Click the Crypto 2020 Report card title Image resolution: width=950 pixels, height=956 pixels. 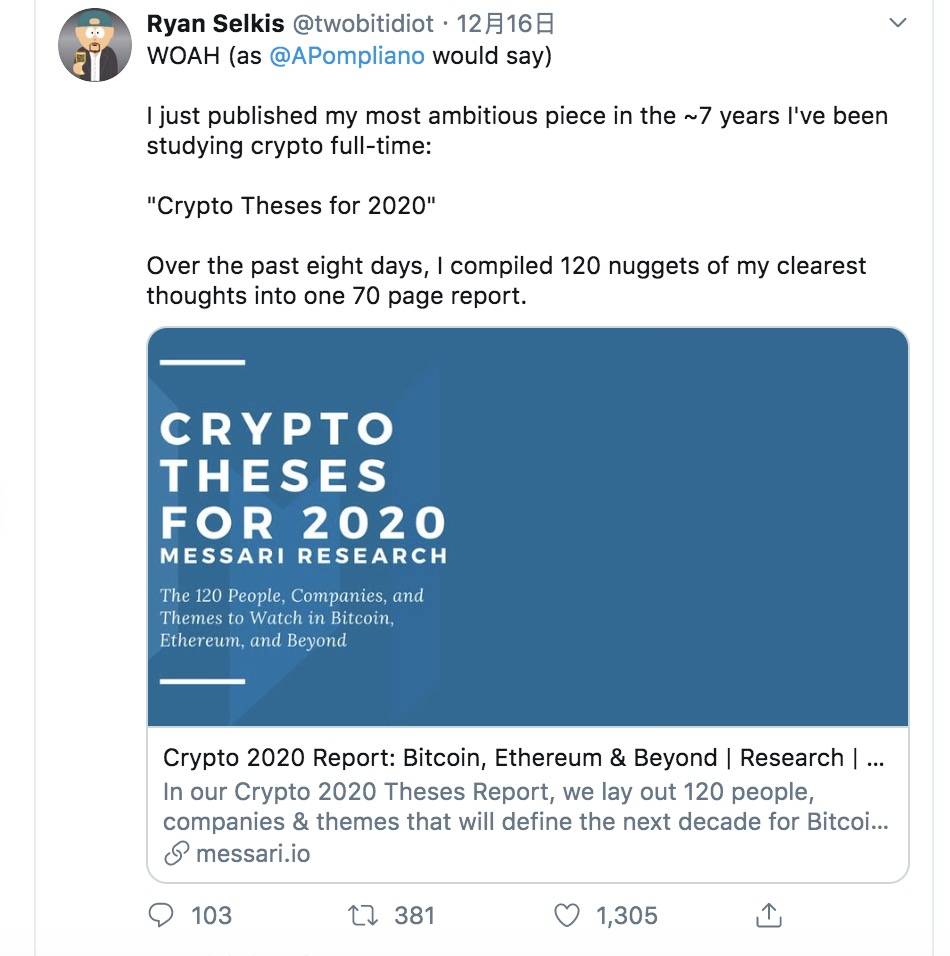[x=522, y=758]
